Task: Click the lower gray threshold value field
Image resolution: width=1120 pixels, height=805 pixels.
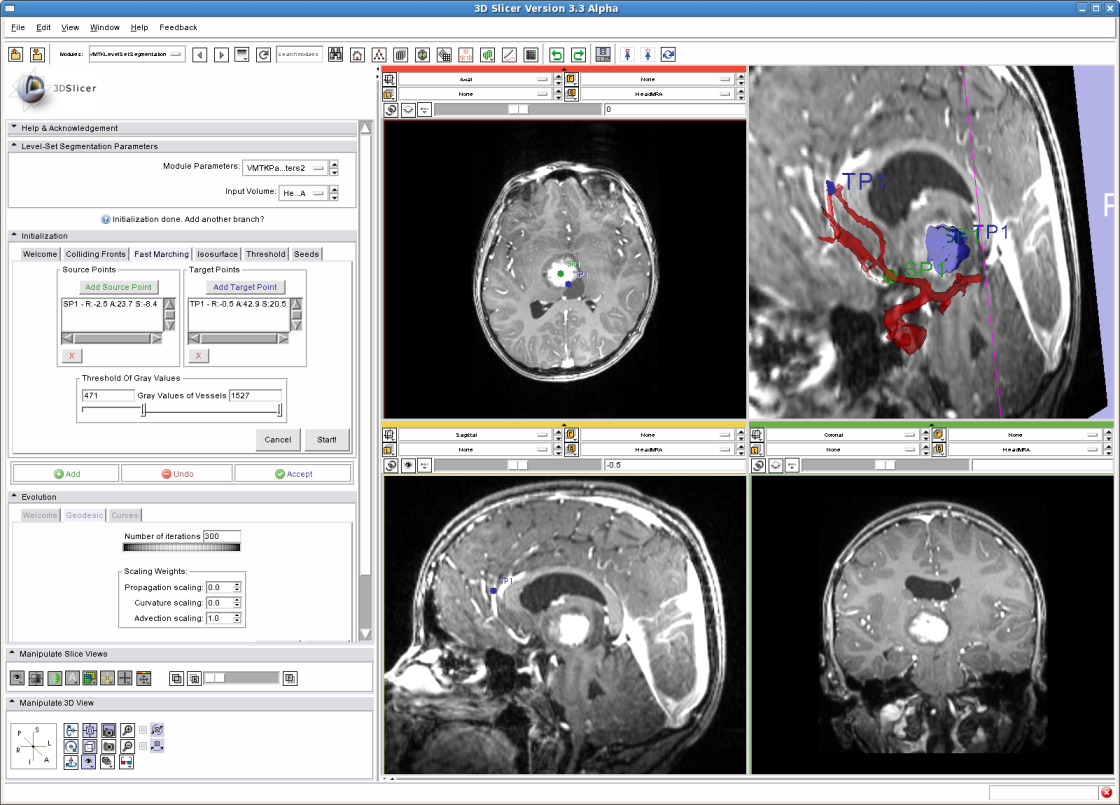Action: tap(108, 396)
